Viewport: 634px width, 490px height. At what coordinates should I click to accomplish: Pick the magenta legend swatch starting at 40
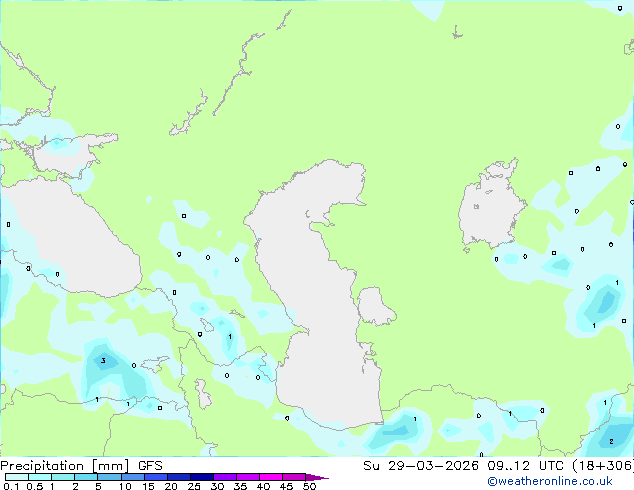[x=271, y=477]
